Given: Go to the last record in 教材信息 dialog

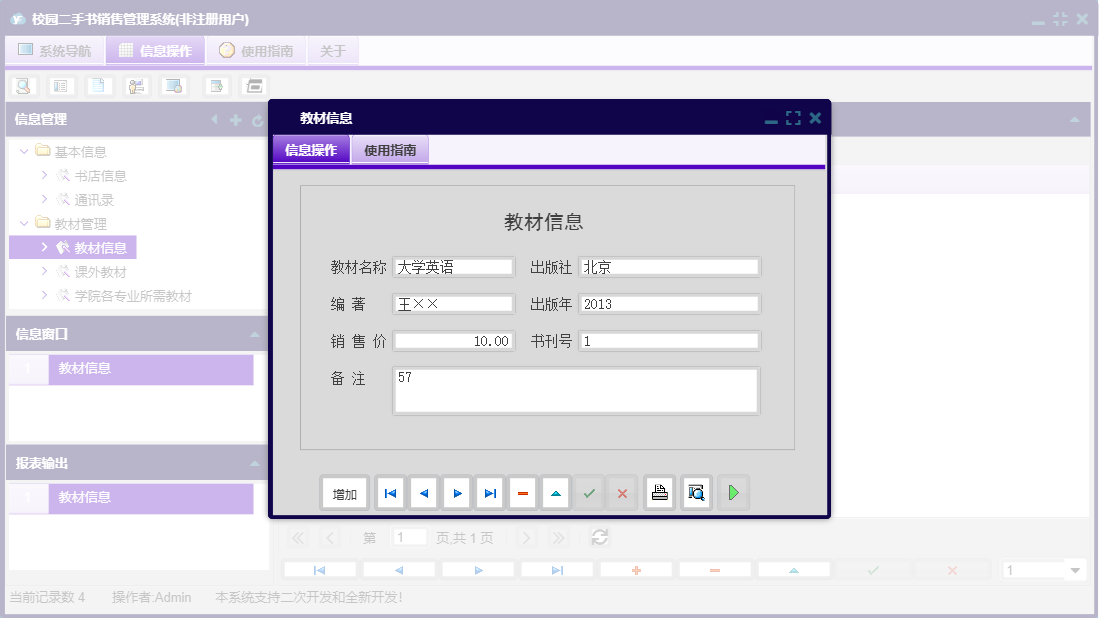Looking at the screenshot, I should [x=489, y=492].
